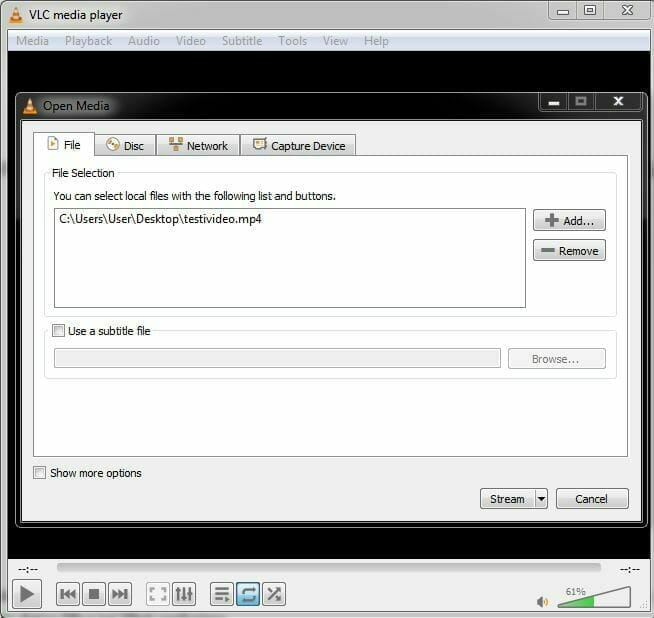Viewport: 654px width, 618px height.
Task: Open the Help menu
Action: point(376,41)
